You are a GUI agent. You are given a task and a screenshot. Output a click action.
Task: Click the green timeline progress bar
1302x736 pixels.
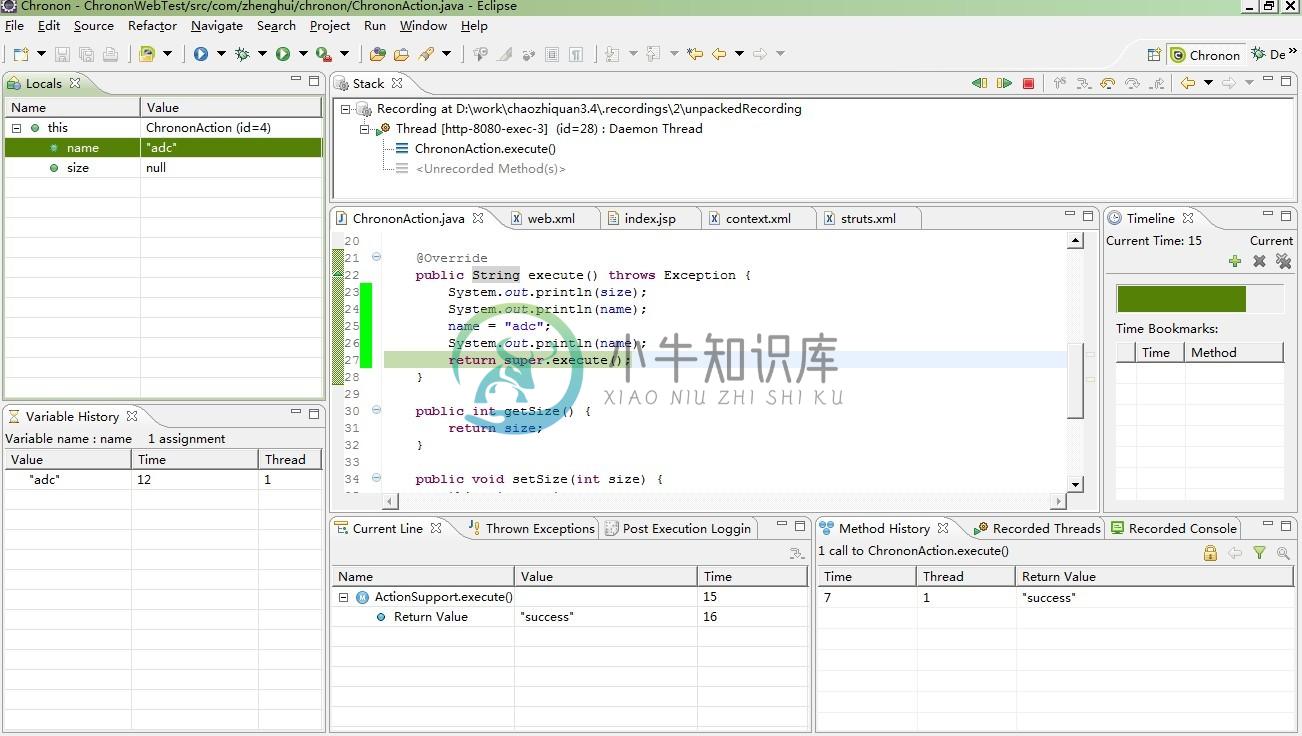pos(1181,299)
